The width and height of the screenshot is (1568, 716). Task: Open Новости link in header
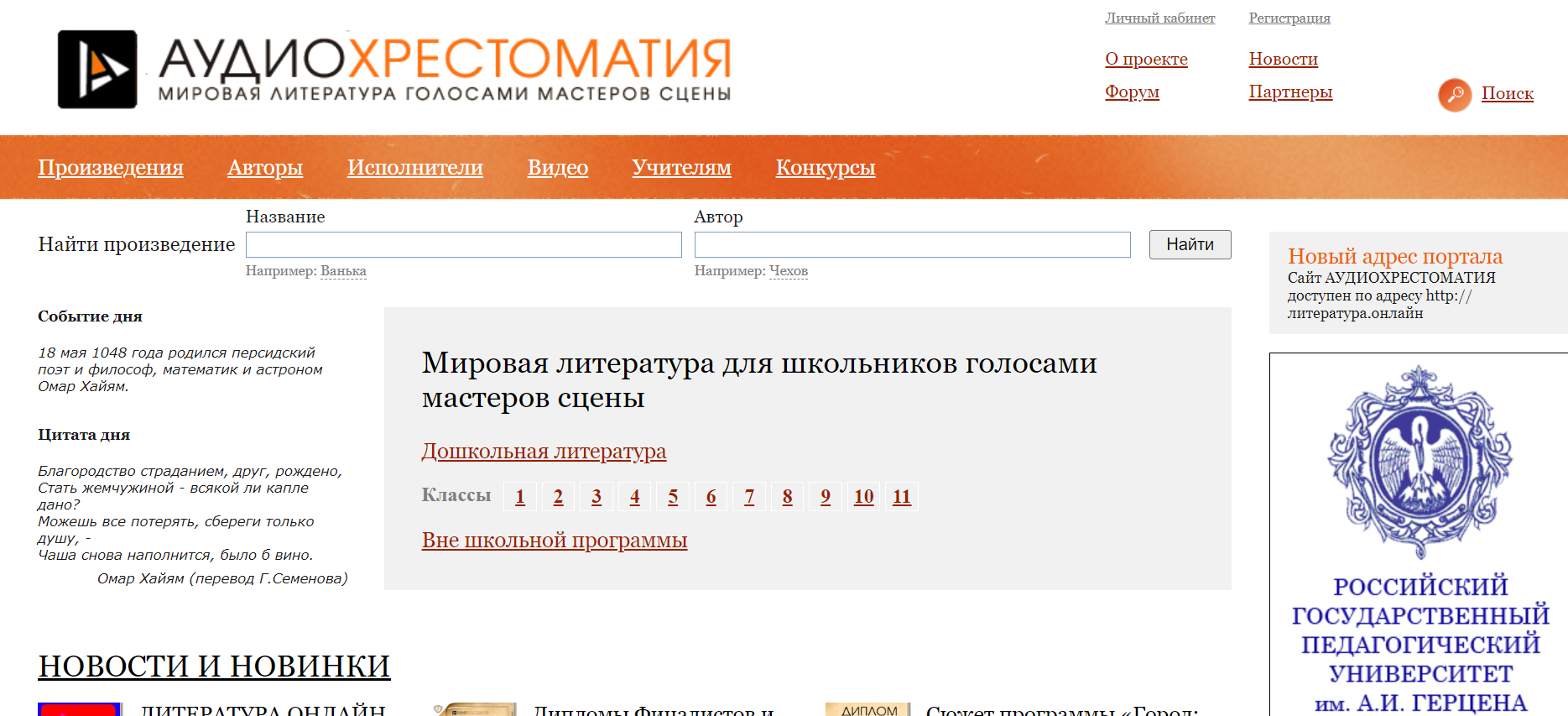coord(1283,59)
